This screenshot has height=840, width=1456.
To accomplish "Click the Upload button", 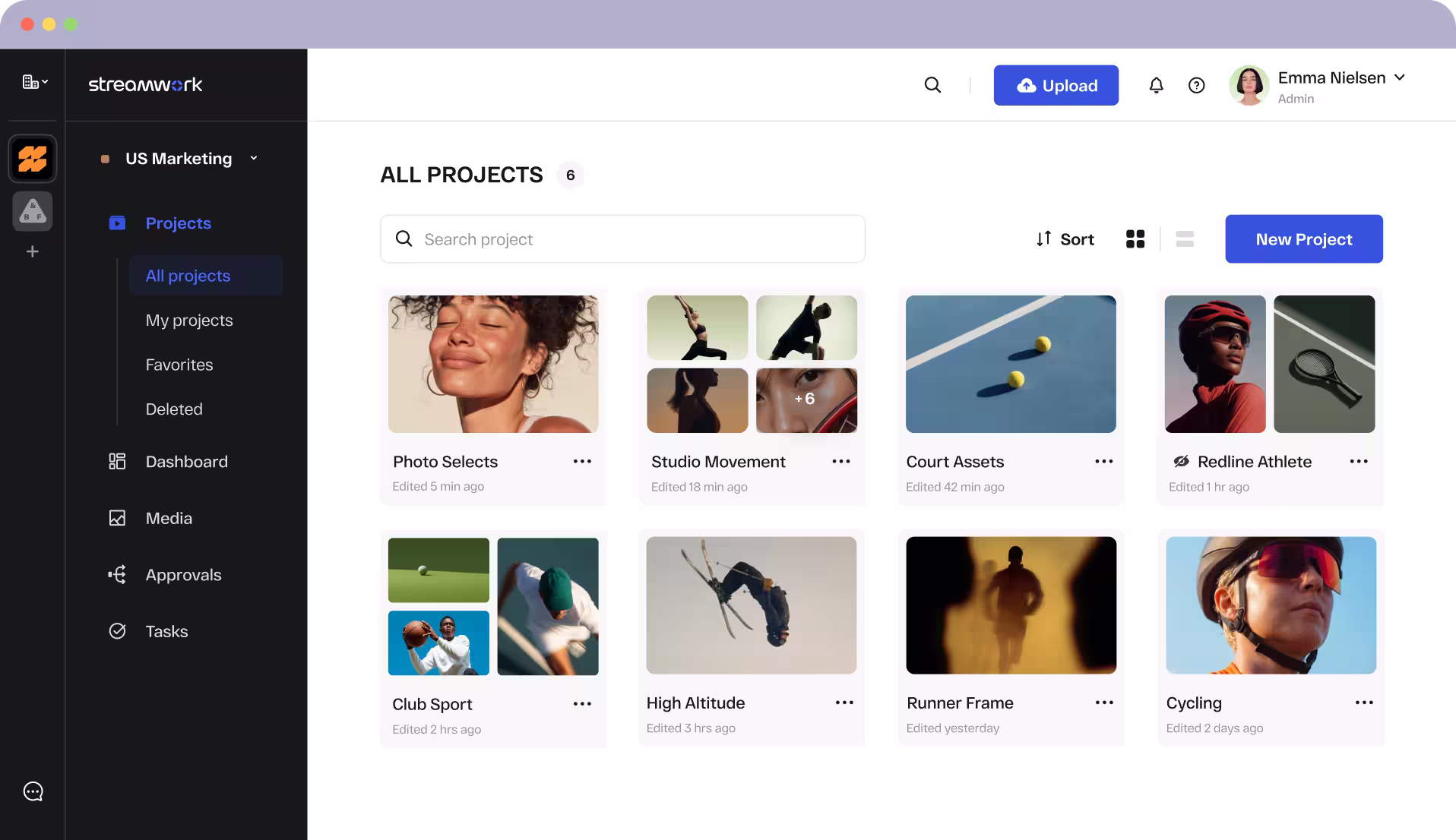I will coord(1056,85).
